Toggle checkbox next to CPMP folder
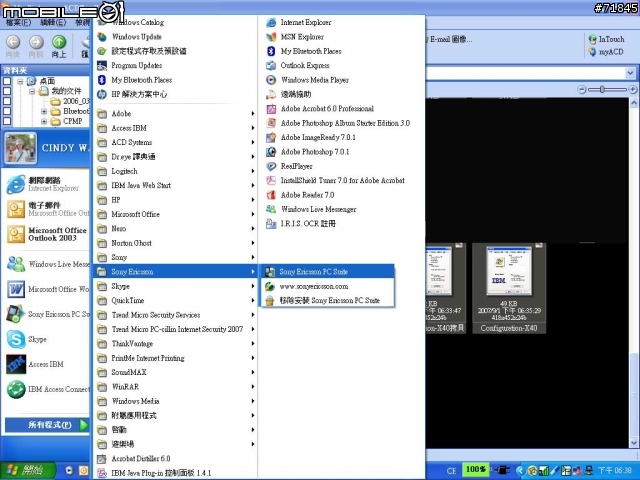Image resolution: width=640 pixels, height=480 pixels. click(7, 121)
